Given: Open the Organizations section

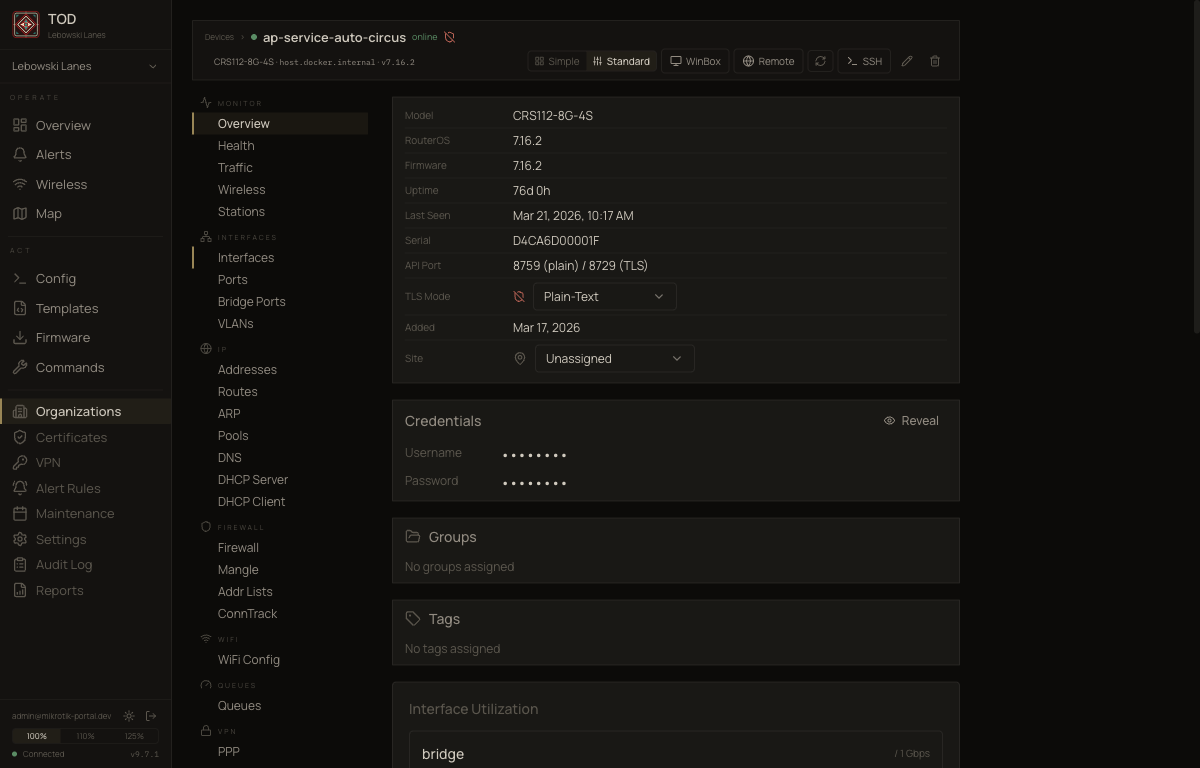Looking at the screenshot, I should (77, 411).
